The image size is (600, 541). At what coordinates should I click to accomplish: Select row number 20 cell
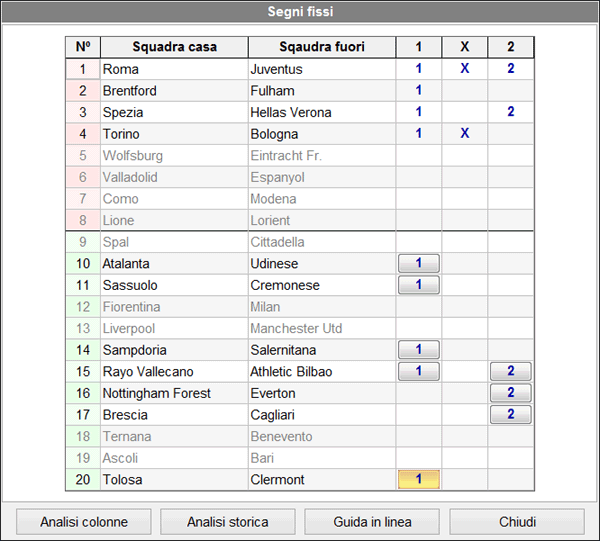tap(82, 480)
